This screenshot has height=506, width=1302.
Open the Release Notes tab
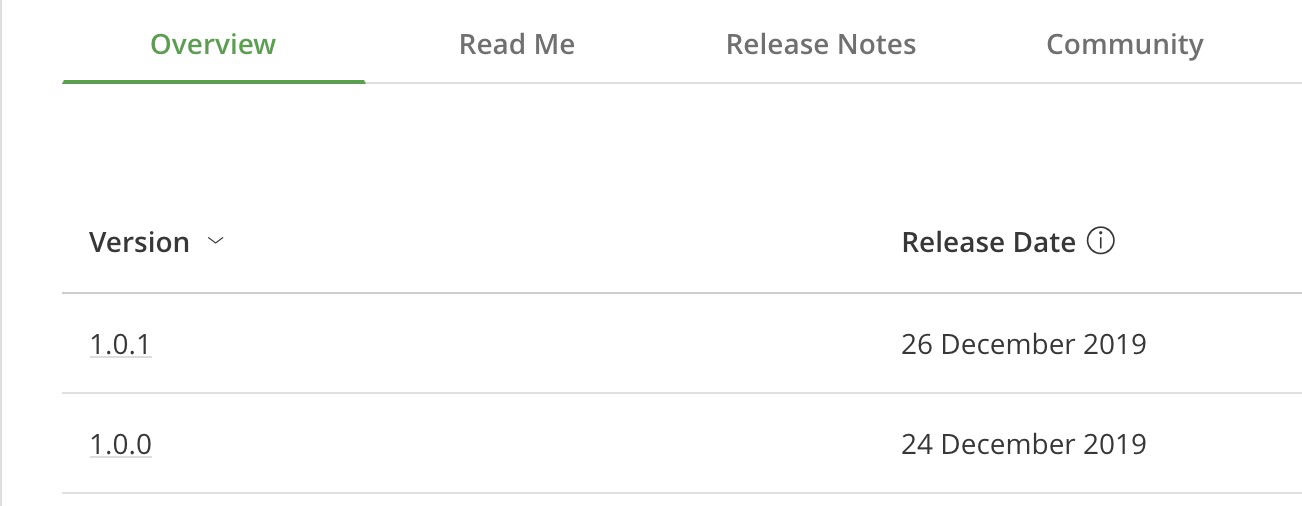coord(820,45)
